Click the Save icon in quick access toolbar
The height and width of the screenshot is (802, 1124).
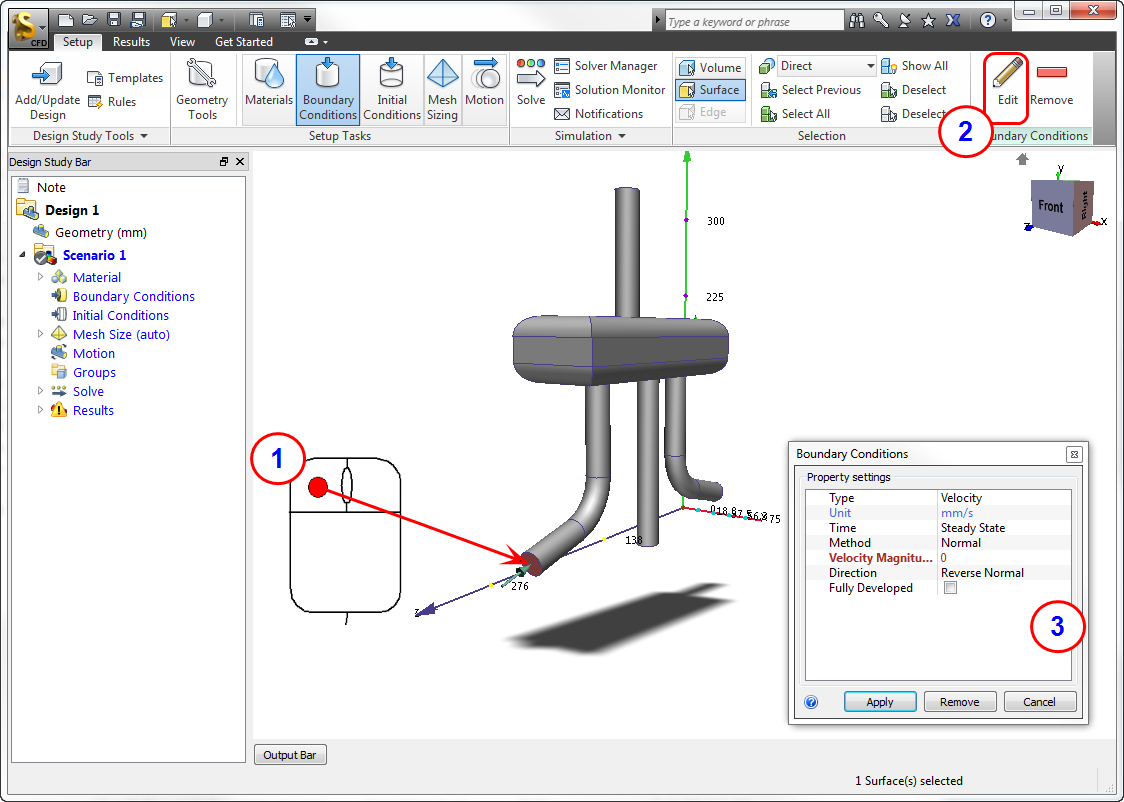click(x=114, y=20)
